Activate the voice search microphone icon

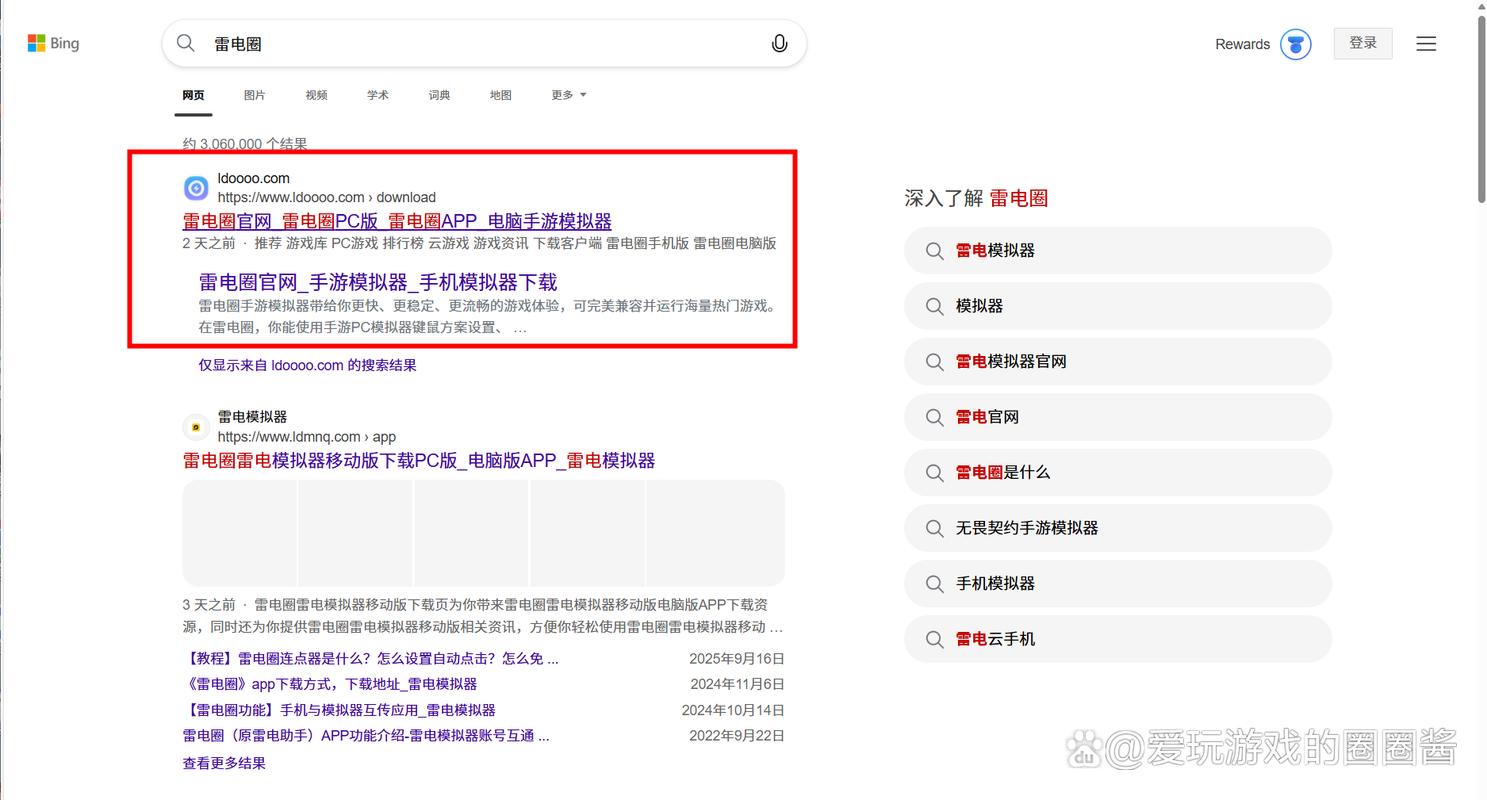pyautogui.click(x=779, y=43)
